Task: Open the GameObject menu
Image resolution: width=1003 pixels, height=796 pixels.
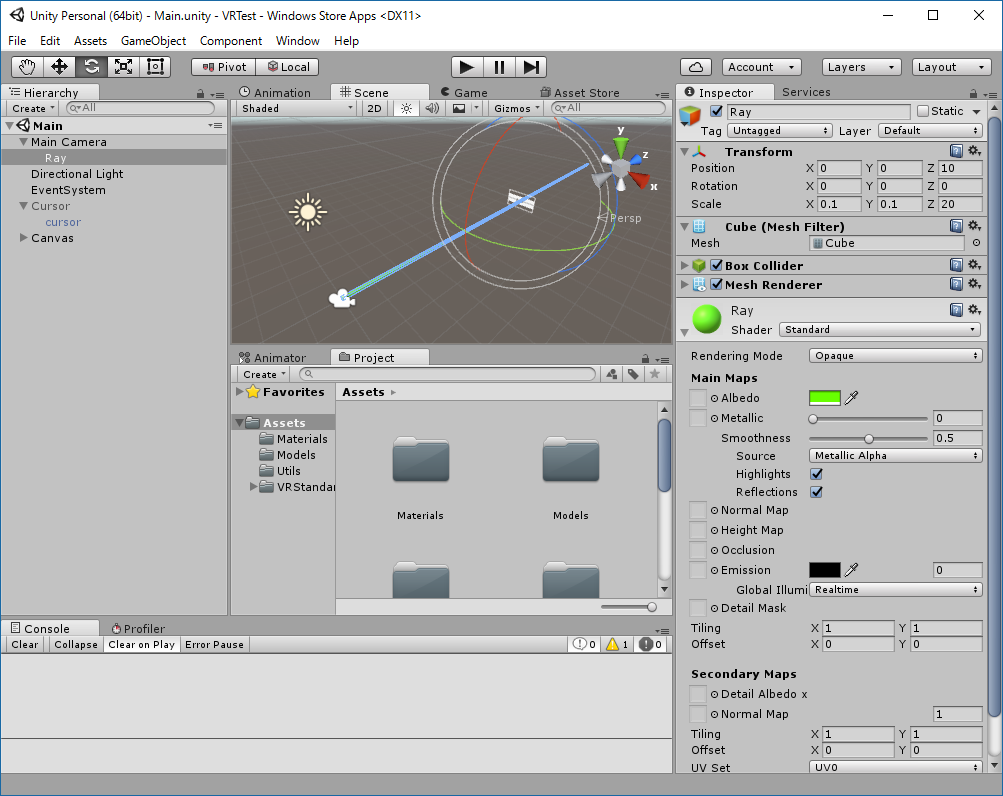Action: 154,41
